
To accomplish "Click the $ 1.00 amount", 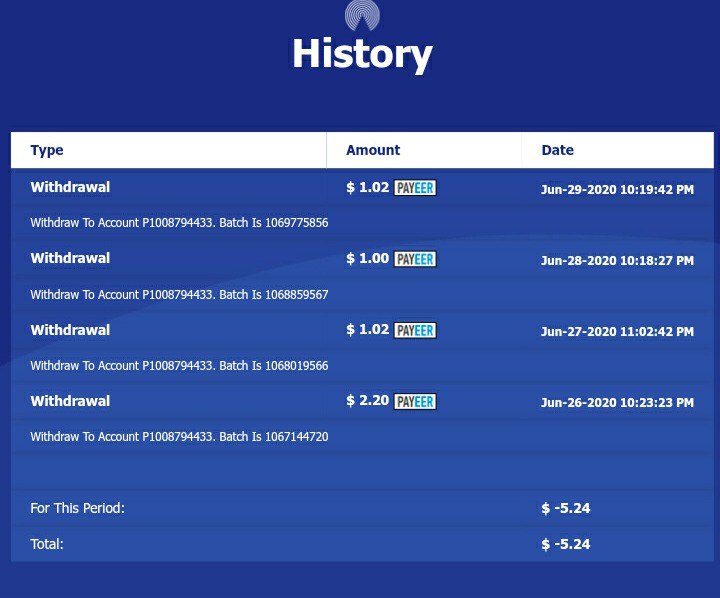I will point(367,258).
